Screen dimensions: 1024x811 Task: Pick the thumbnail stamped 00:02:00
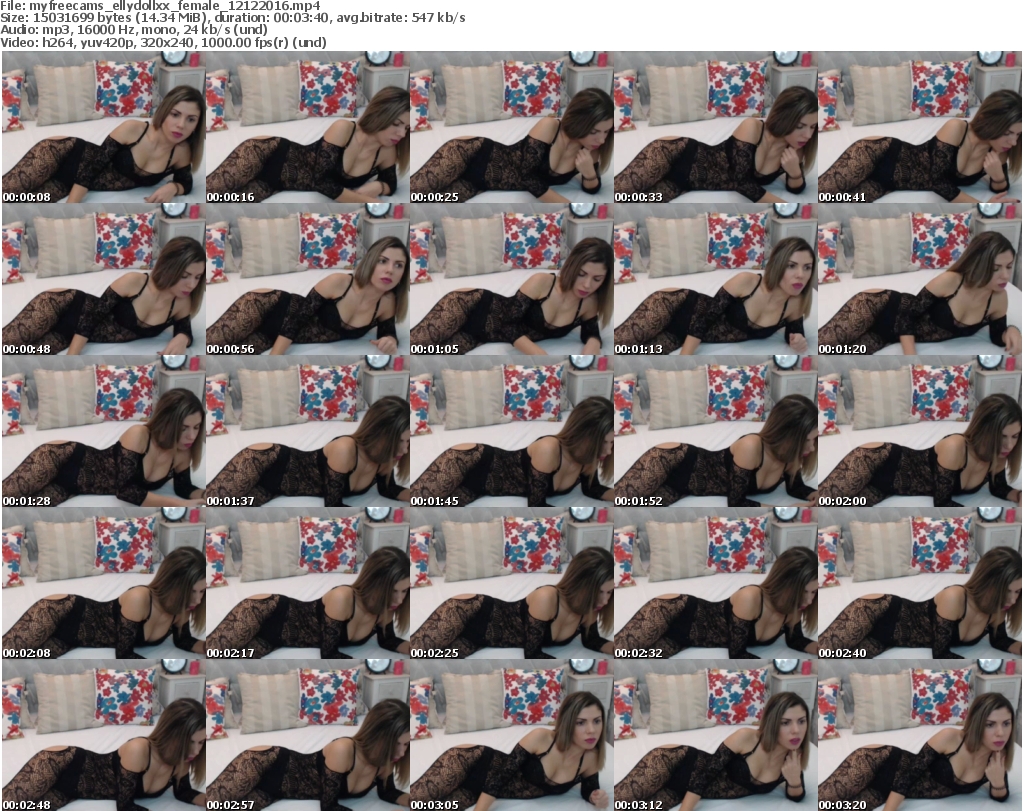(x=919, y=432)
